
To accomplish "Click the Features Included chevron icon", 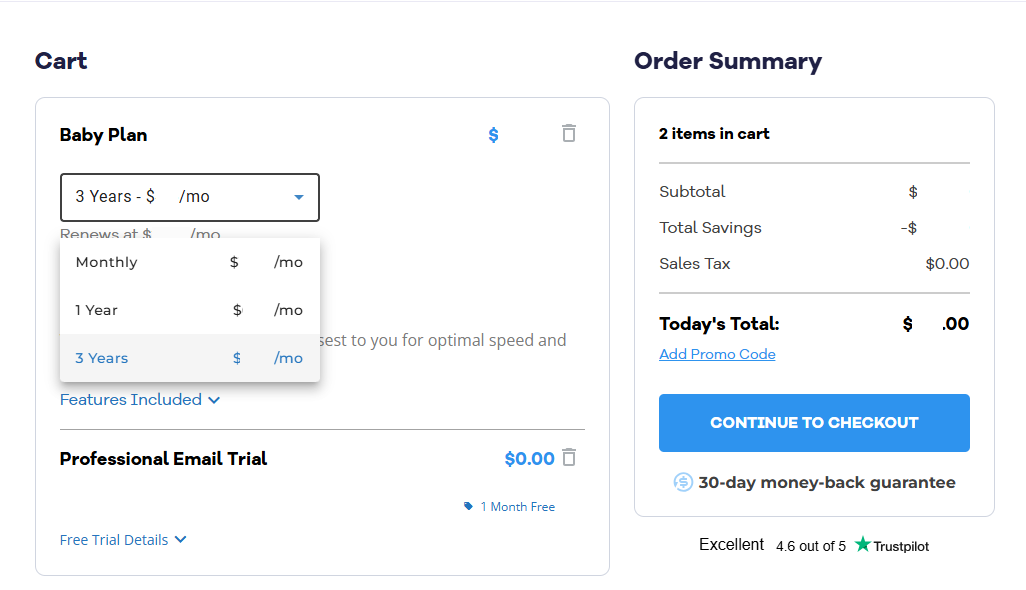I will coord(214,399).
